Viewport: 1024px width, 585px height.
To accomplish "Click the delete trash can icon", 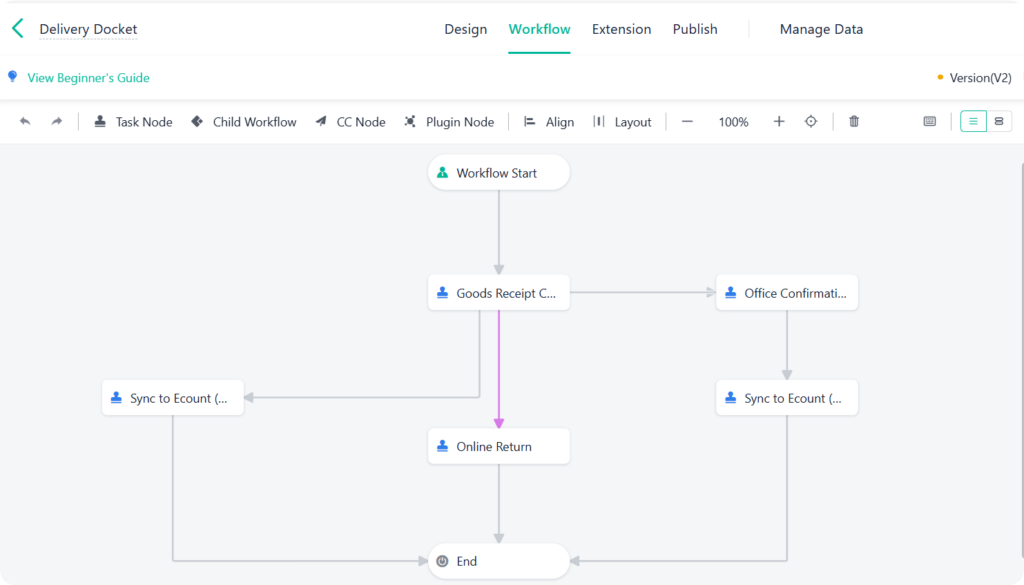I will coord(854,122).
